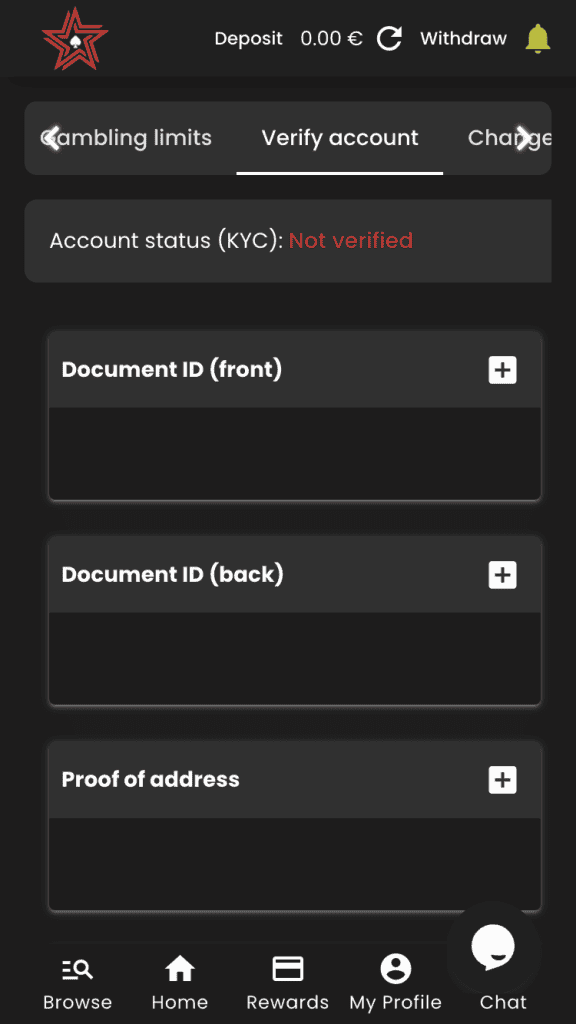This screenshot has height=1024, width=576.
Task: Expand Document ID (front) with plus icon
Action: click(x=502, y=370)
